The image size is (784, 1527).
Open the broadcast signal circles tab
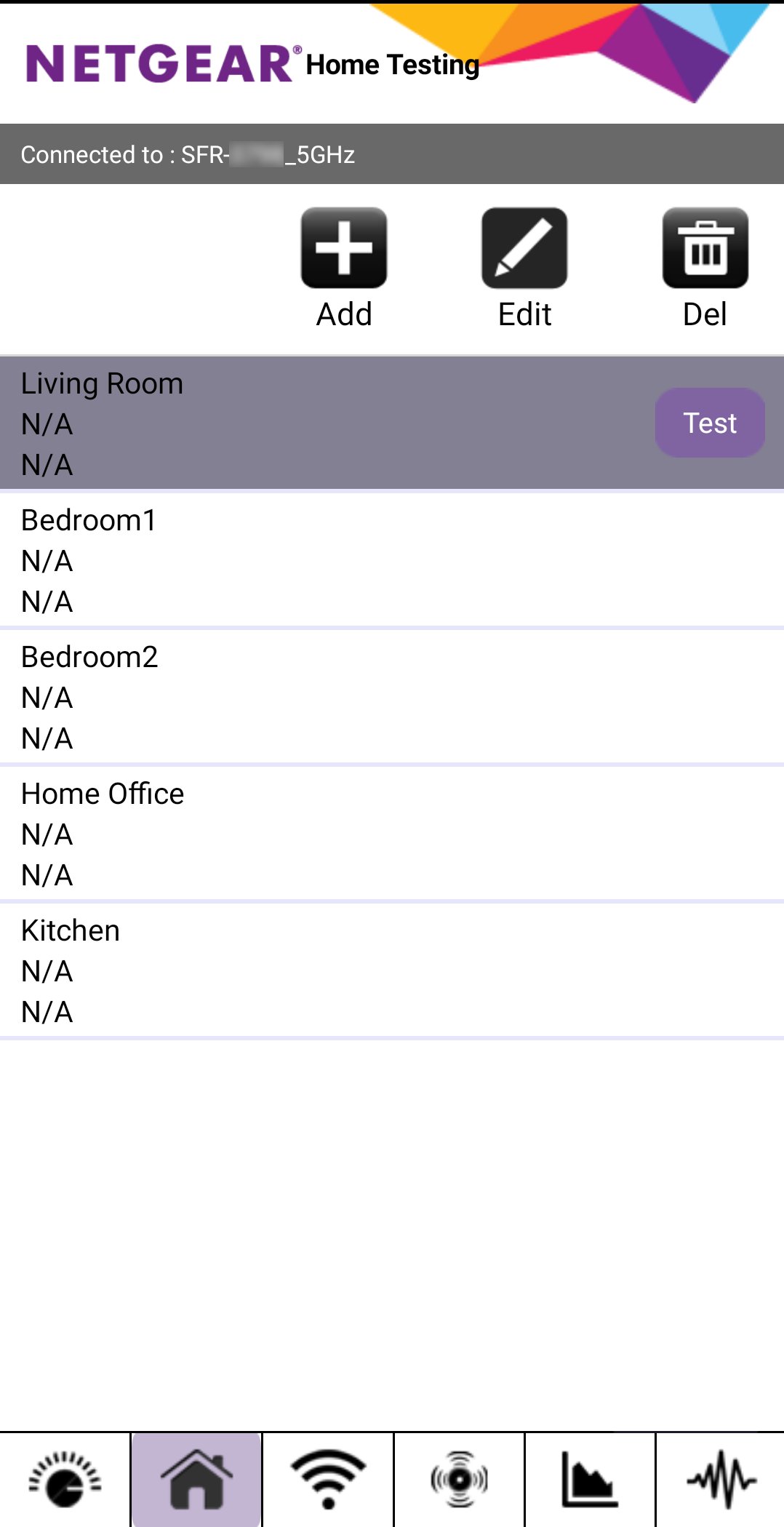[459, 1480]
